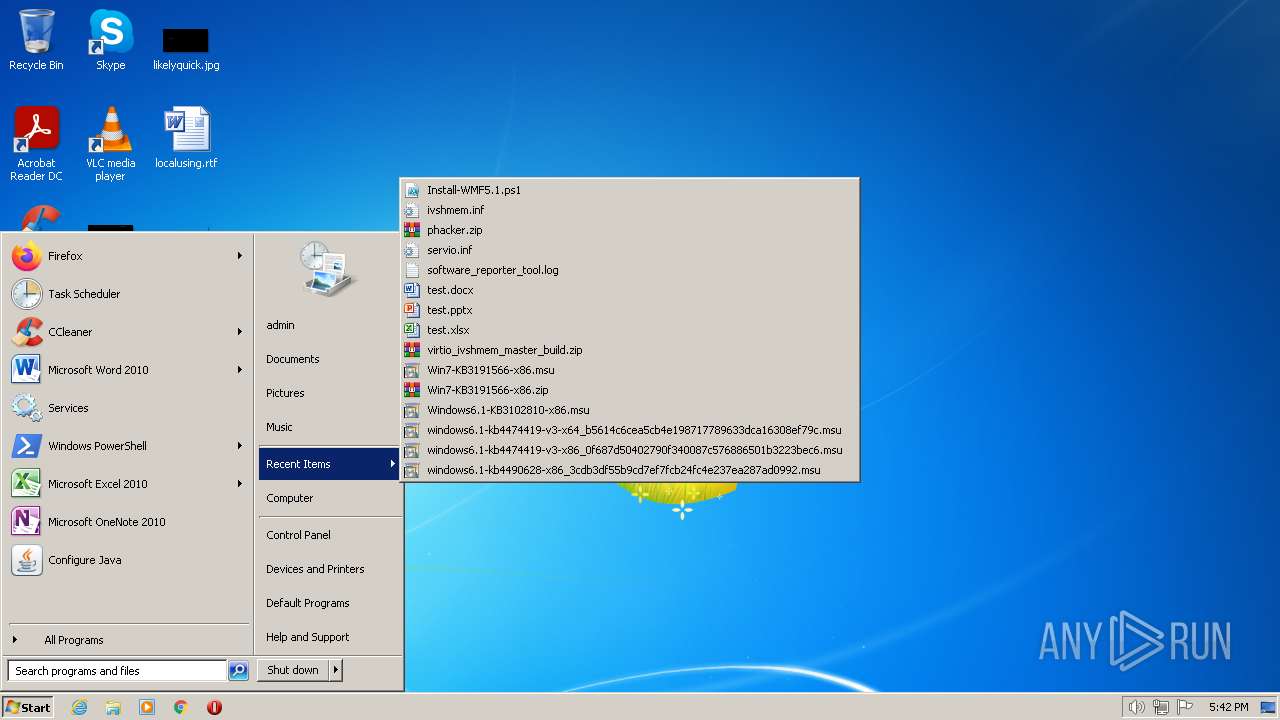Open Services from the Start menu
Viewport: 1280px width, 720px height.
point(128,408)
